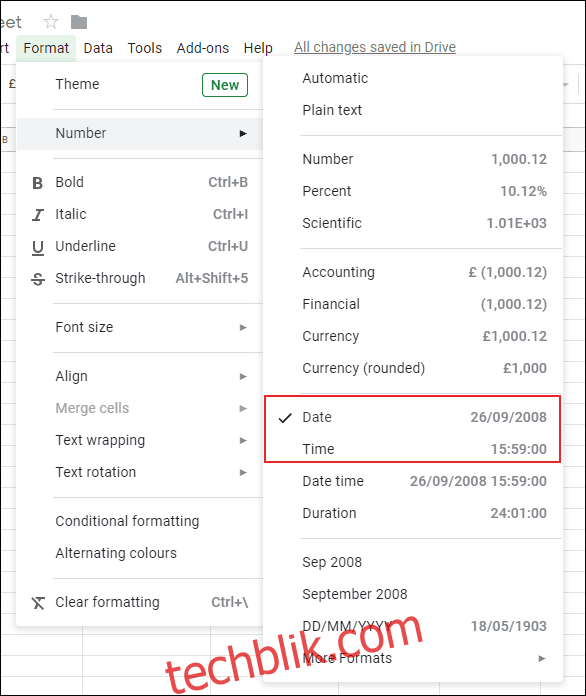Image resolution: width=586 pixels, height=696 pixels.
Task: Star this spreadsheet with the star icon
Action: [x=51, y=21]
